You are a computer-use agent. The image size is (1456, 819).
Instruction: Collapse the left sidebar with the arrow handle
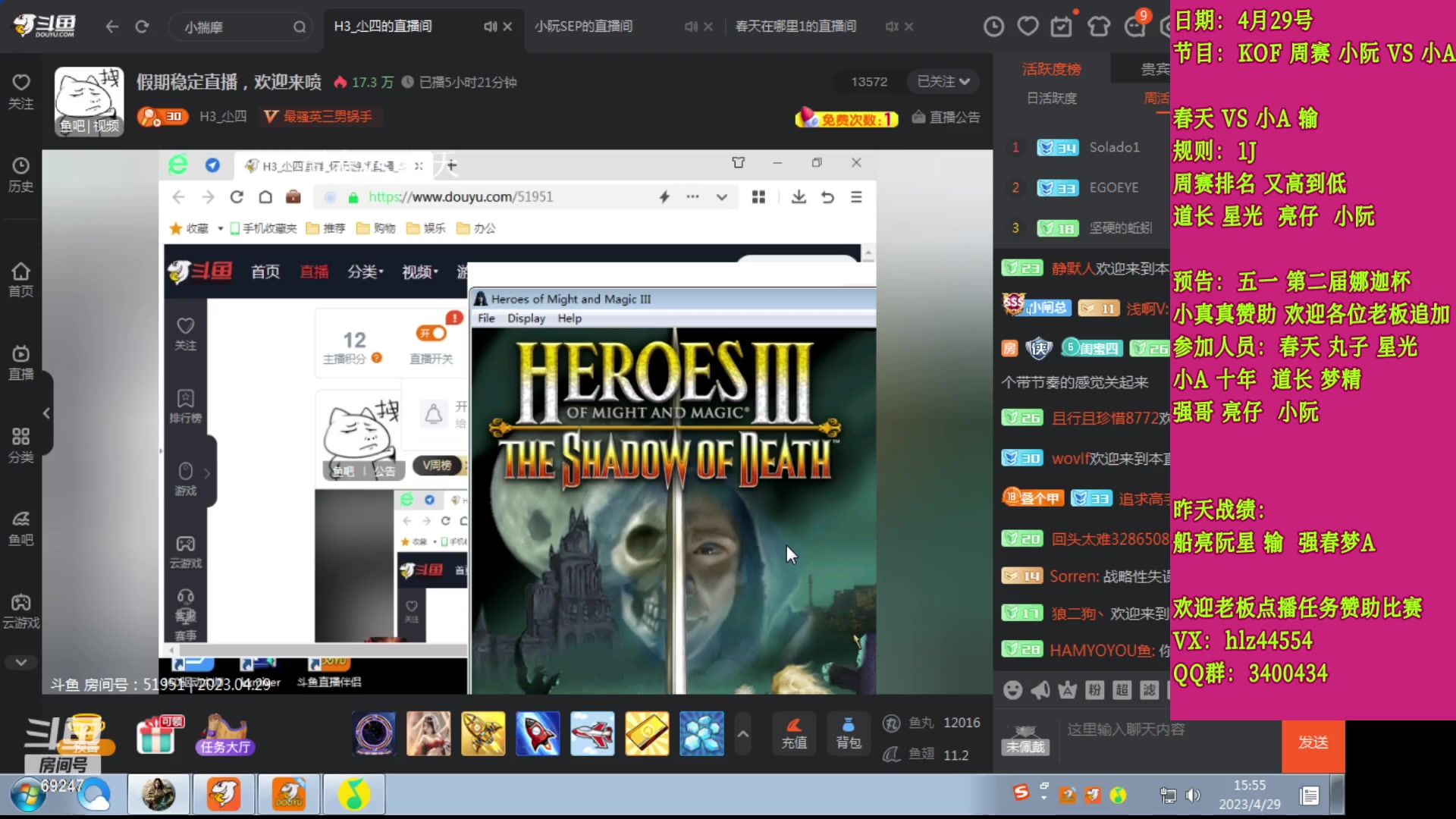(x=46, y=413)
